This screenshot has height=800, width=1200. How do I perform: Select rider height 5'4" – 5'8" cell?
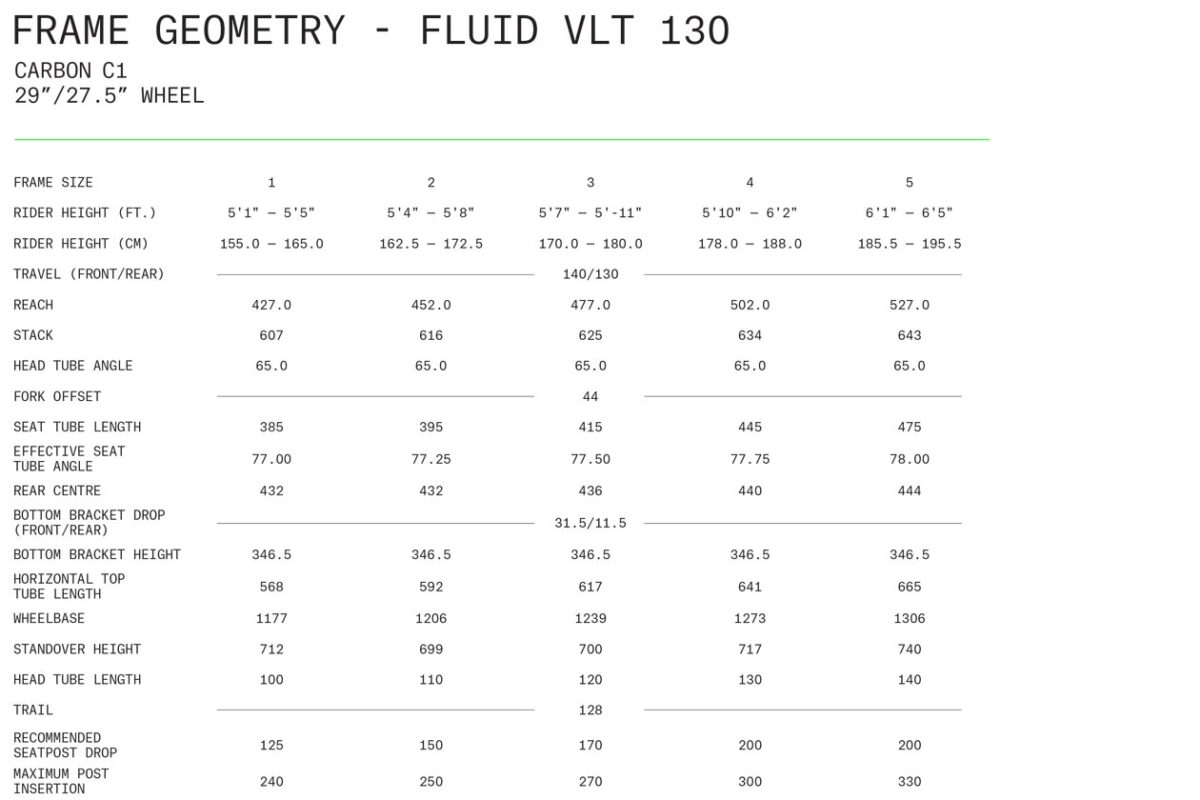(431, 213)
